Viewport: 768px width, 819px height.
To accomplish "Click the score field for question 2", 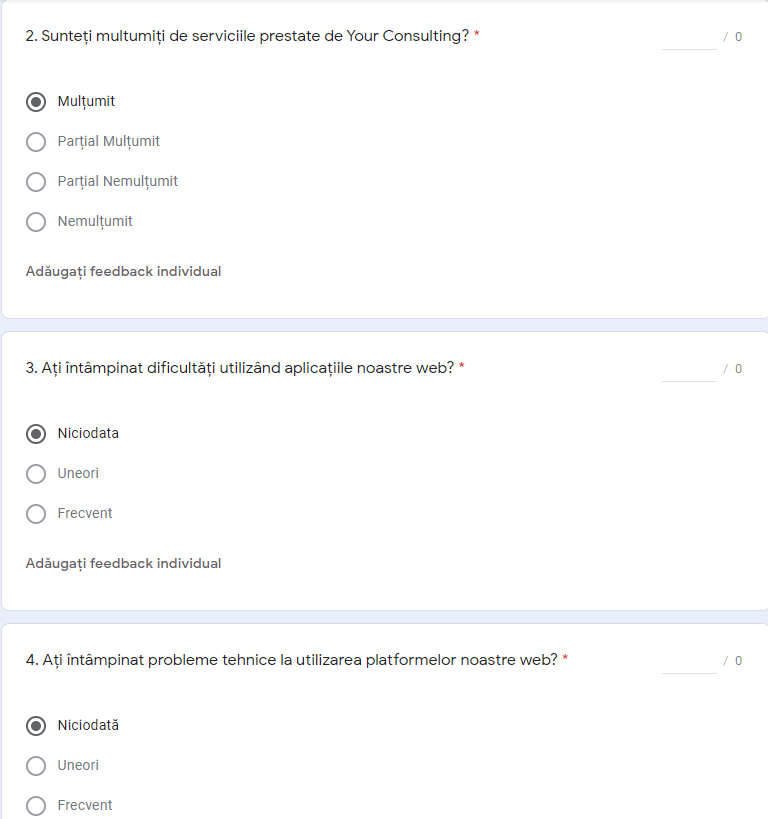I will pos(689,37).
